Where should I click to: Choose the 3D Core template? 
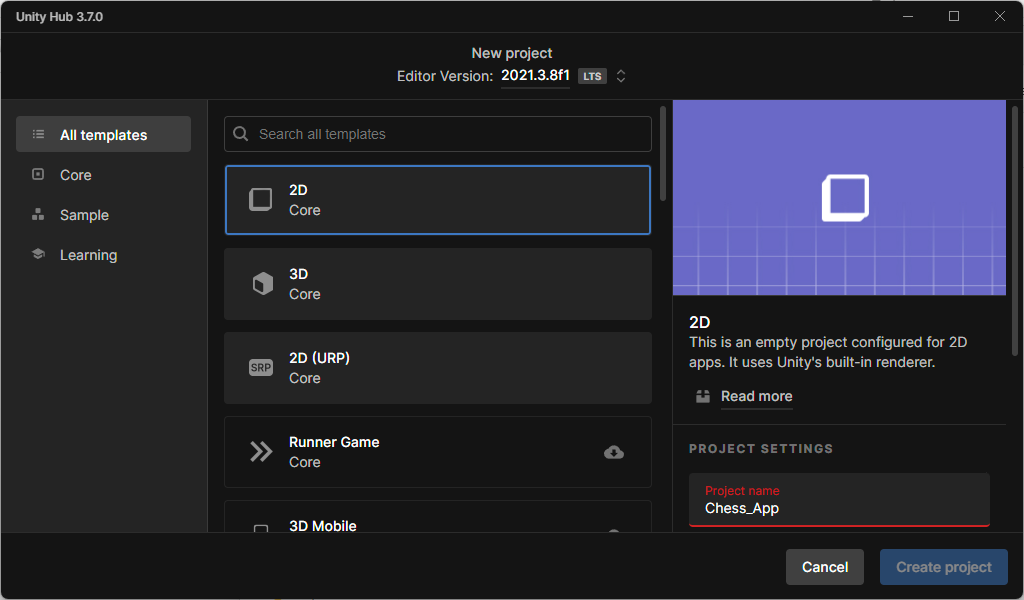438,284
